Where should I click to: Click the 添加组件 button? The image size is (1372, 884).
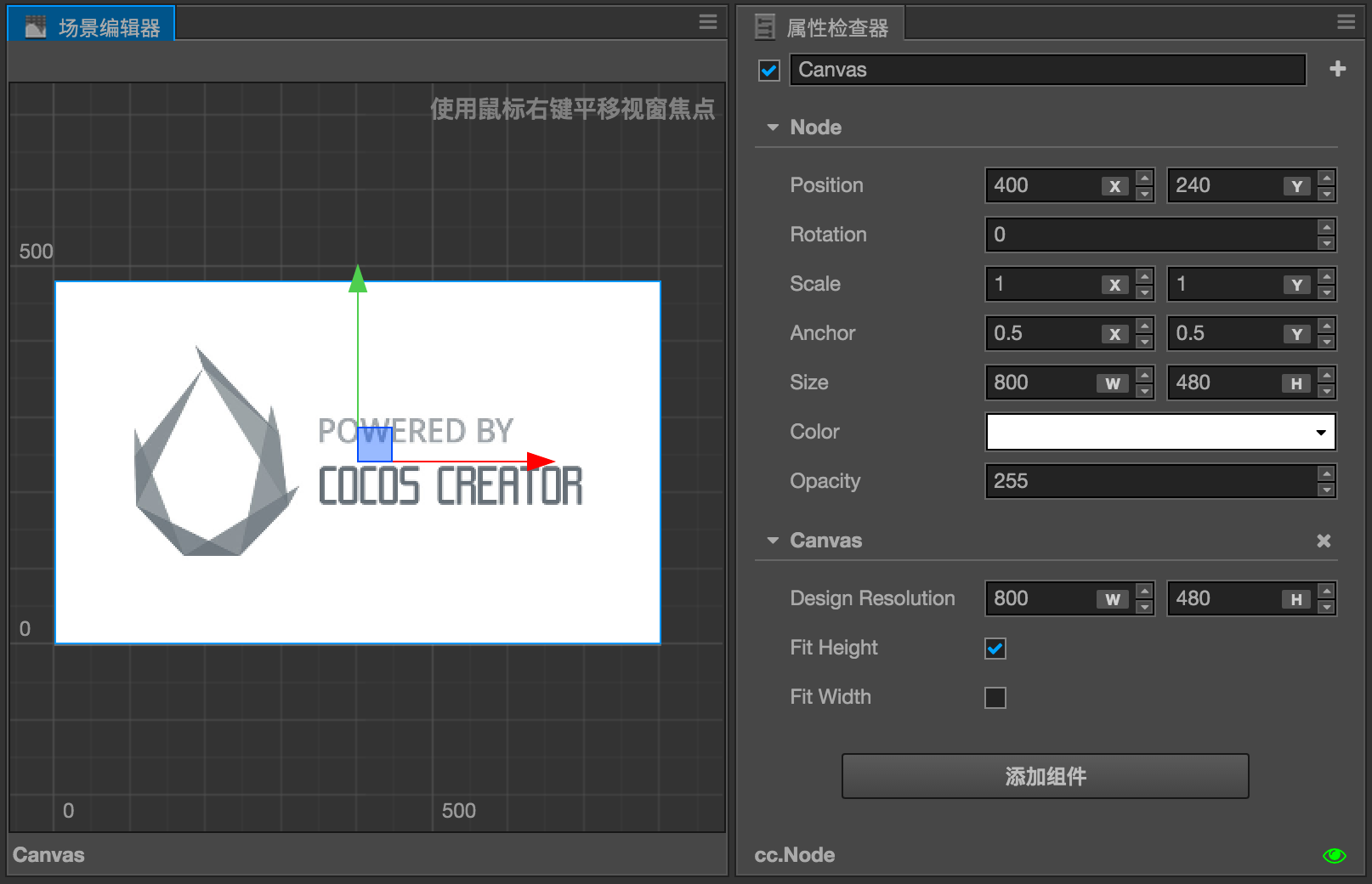(1046, 776)
